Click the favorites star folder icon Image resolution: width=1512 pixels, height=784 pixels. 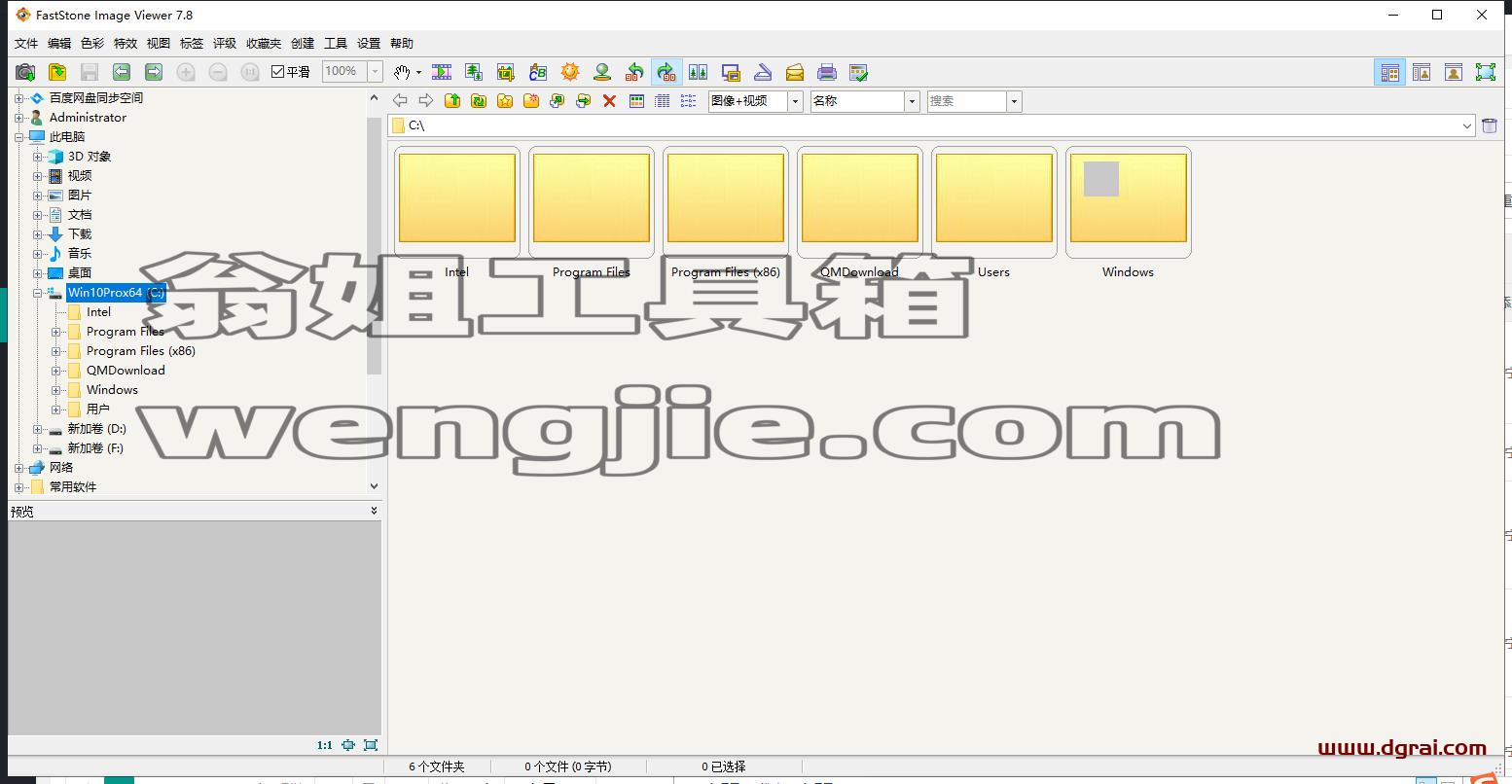(505, 100)
